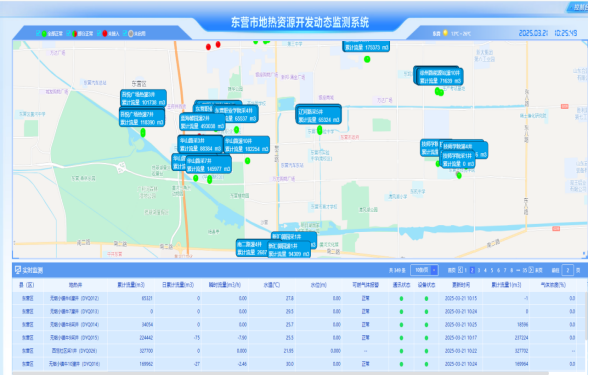Click the 首页 first page link
589x376 pixels.
(452, 270)
